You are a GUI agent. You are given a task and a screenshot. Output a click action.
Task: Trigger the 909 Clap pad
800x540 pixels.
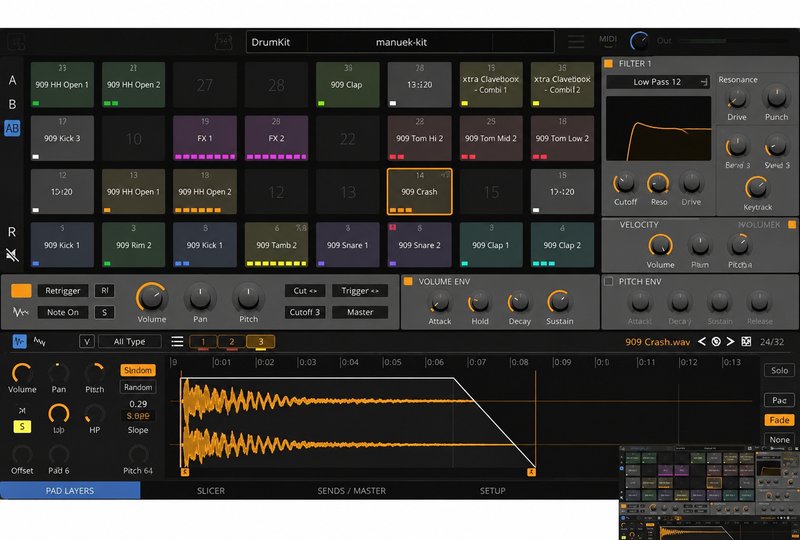(x=347, y=84)
